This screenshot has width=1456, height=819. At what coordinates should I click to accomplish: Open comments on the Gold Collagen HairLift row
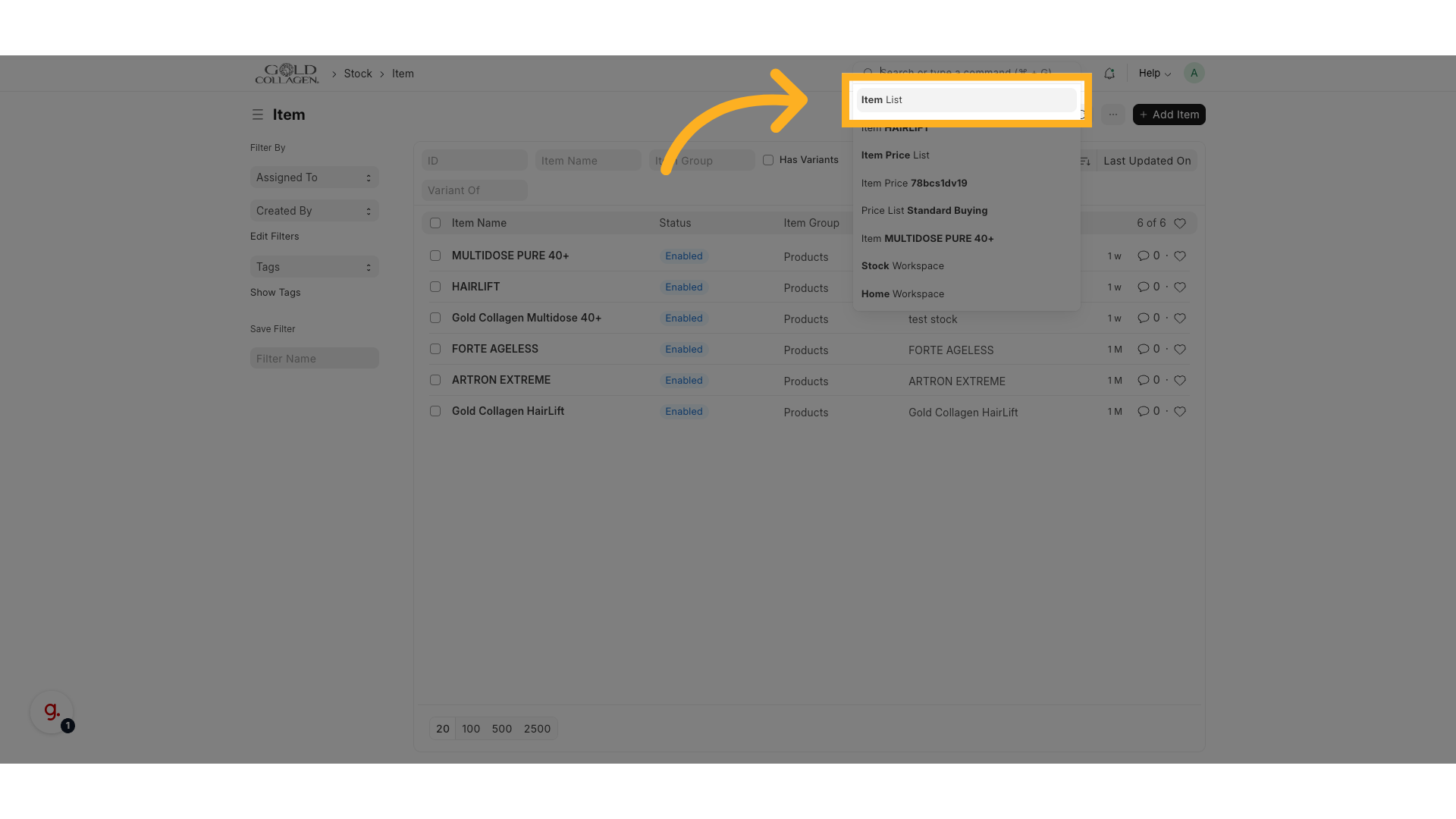click(x=1148, y=412)
